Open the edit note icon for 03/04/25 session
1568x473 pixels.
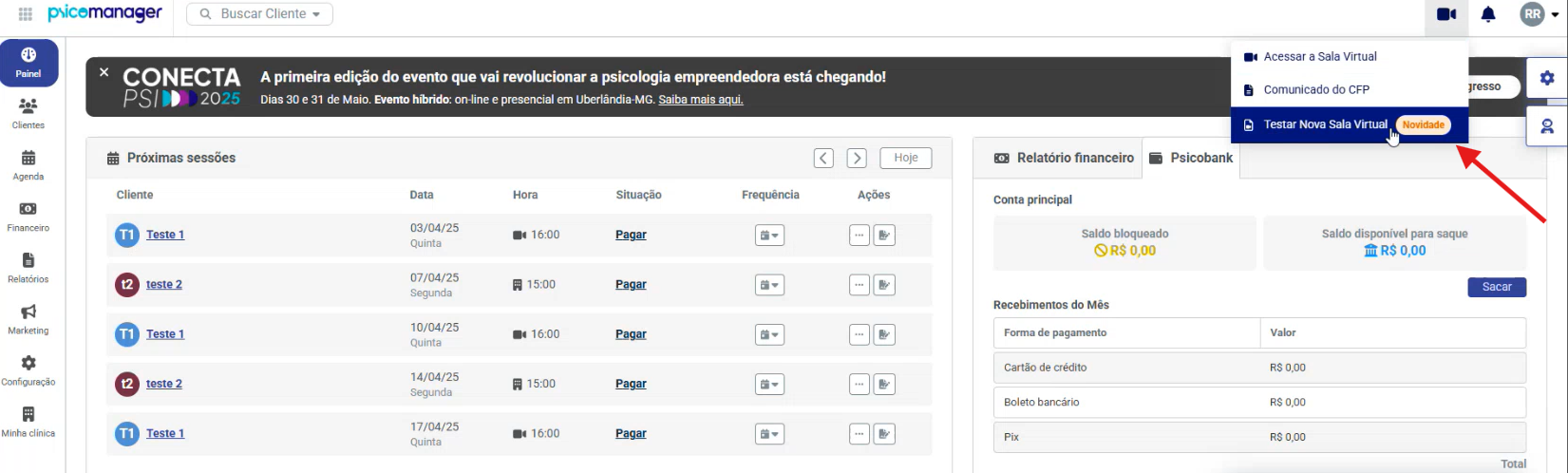coord(884,235)
